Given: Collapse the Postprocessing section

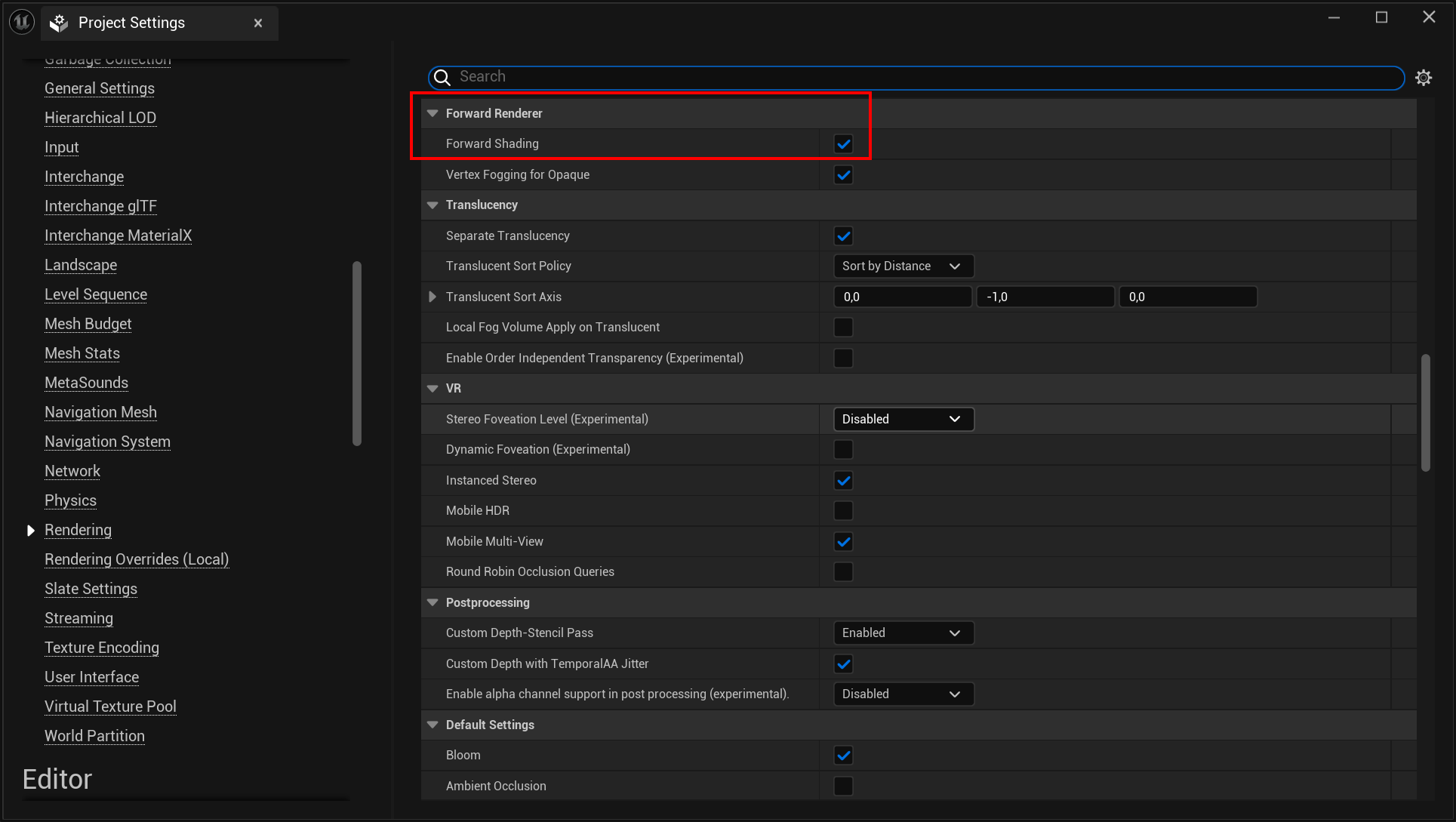Looking at the screenshot, I should pos(432,602).
